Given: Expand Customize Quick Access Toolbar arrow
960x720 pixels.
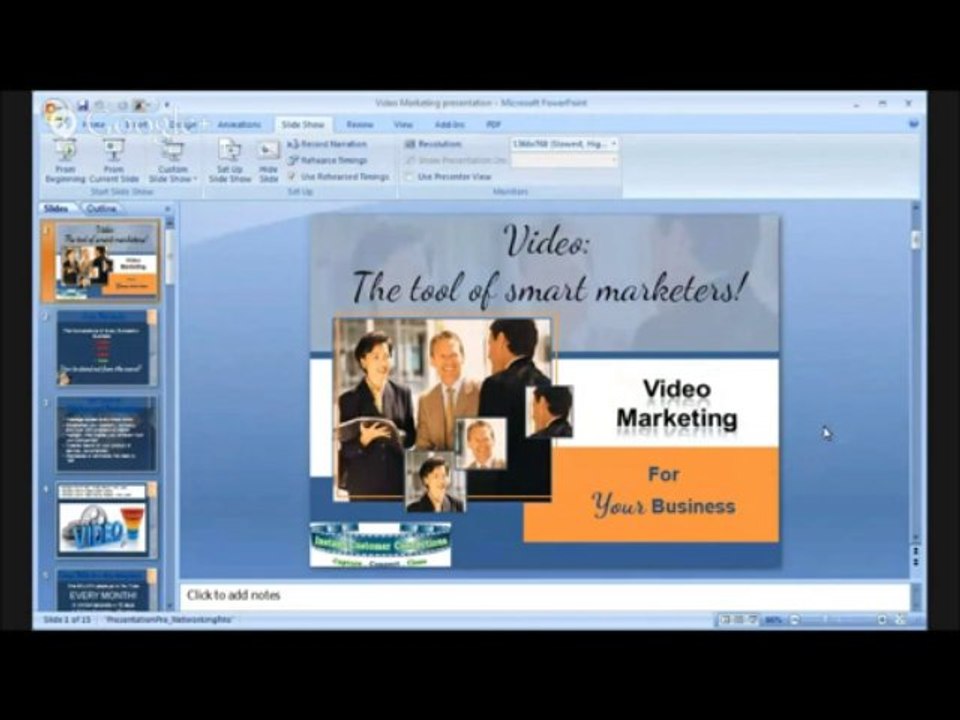Looking at the screenshot, I should (167, 105).
